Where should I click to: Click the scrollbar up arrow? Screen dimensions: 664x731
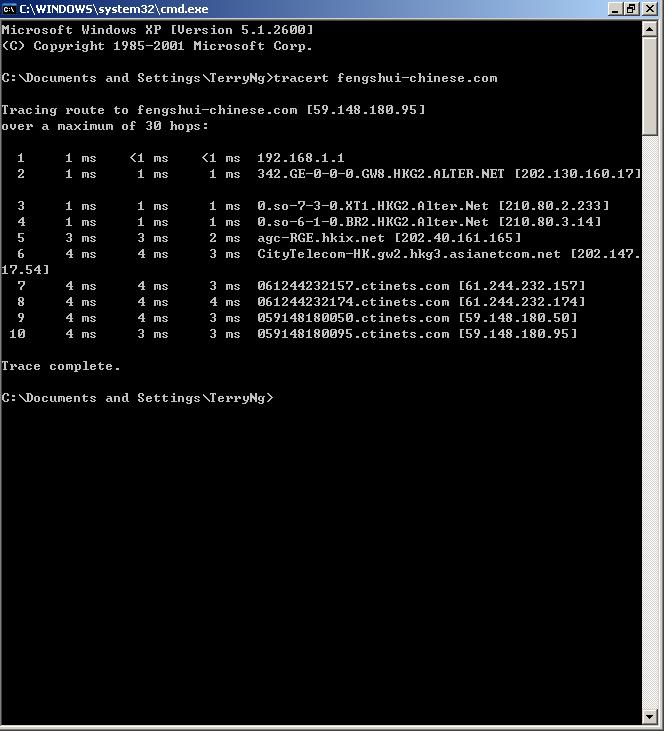[649, 29]
